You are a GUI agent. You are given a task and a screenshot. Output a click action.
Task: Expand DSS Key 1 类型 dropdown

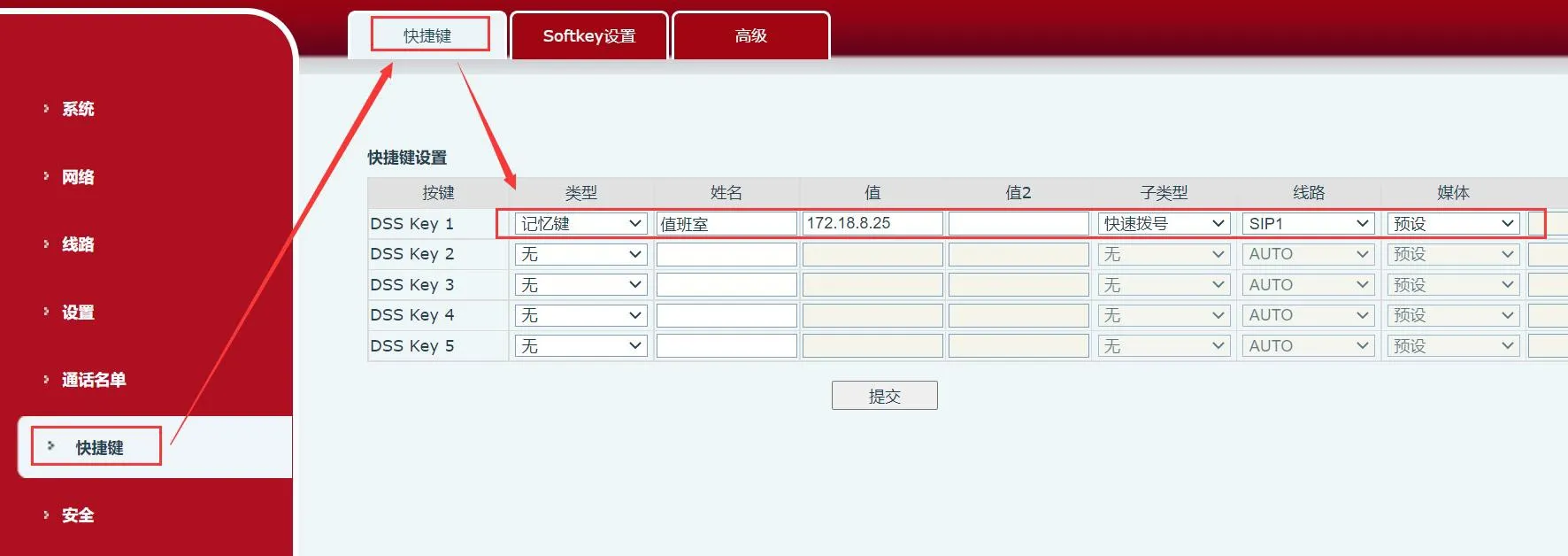click(580, 224)
